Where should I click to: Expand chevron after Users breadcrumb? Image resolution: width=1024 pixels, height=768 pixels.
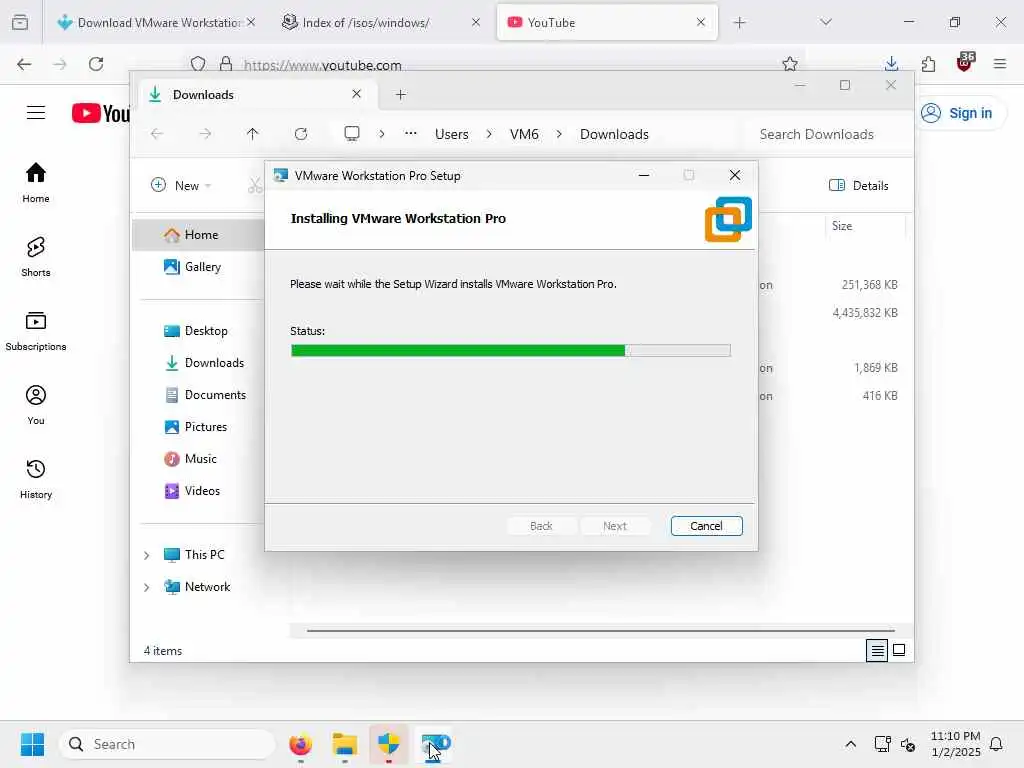pyautogui.click(x=488, y=134)
